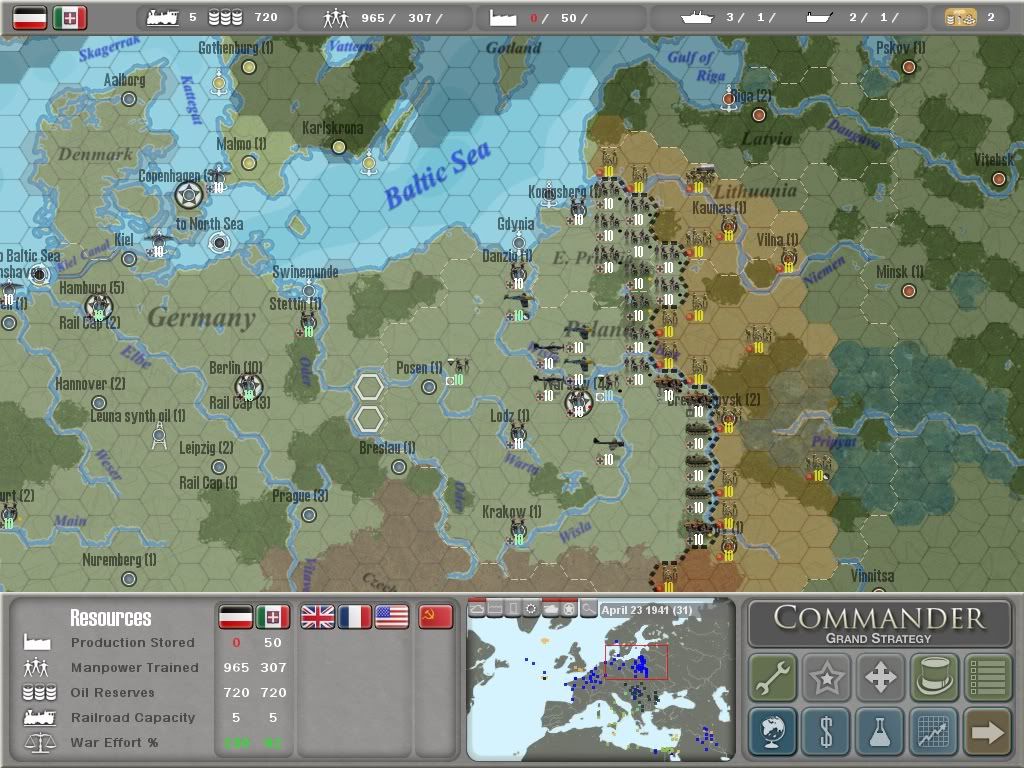The image size is (1024, 768).
Task: Open the checklist options button
Action: click(987, 677)
